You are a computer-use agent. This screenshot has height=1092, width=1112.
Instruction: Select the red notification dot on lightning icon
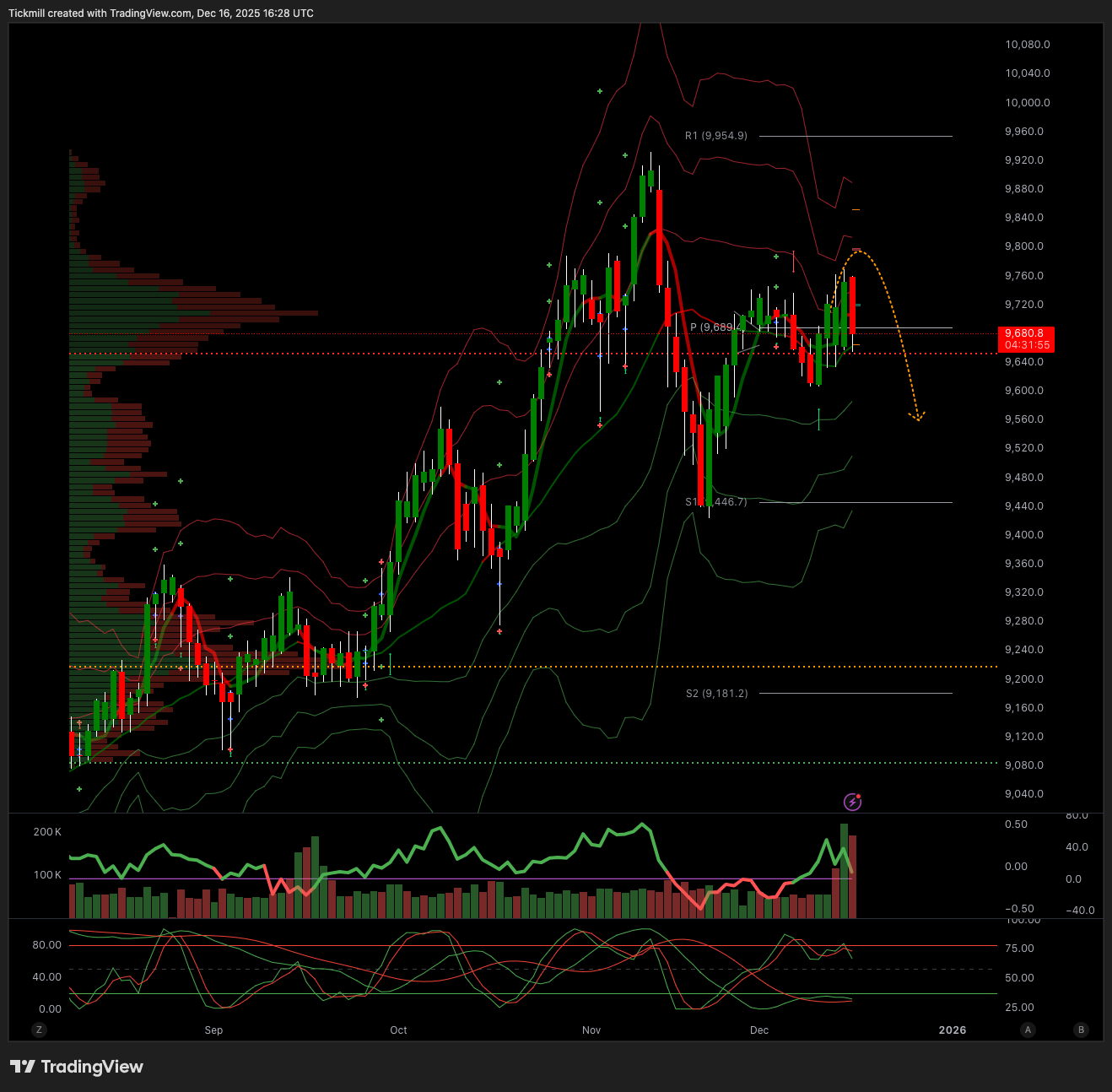pos(859,796)
